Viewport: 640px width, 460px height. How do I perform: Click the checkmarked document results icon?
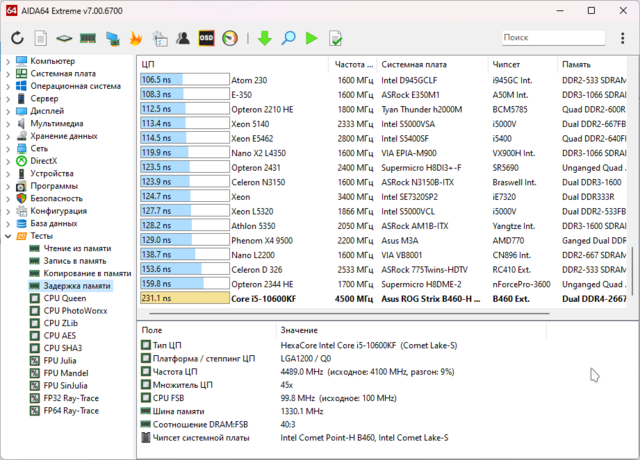(336, 39)
